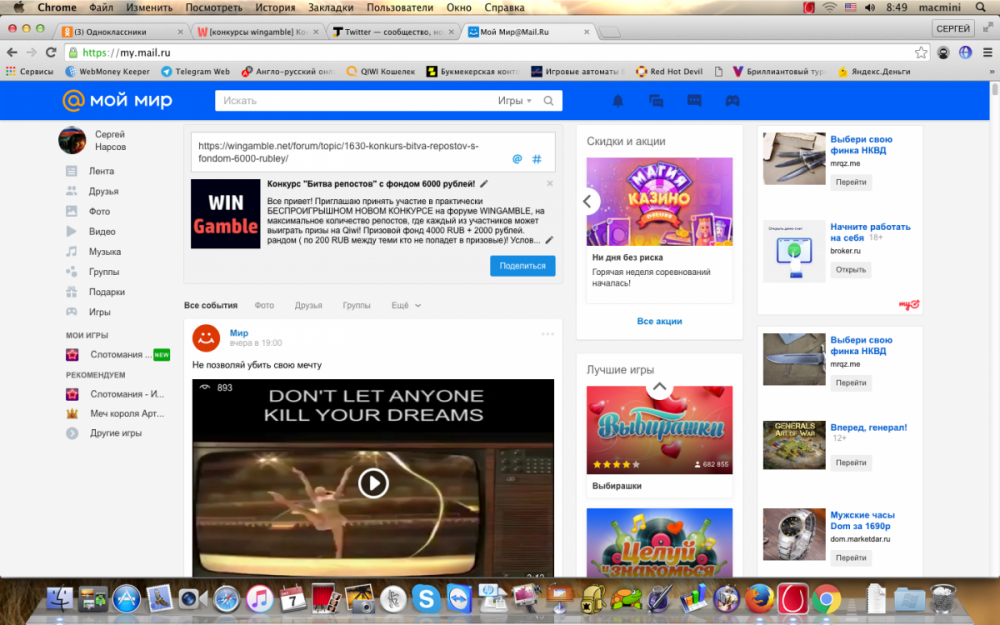Remove the WinGamble link preview
This screenshot has width=1000, height=625.
coord(549,184)
